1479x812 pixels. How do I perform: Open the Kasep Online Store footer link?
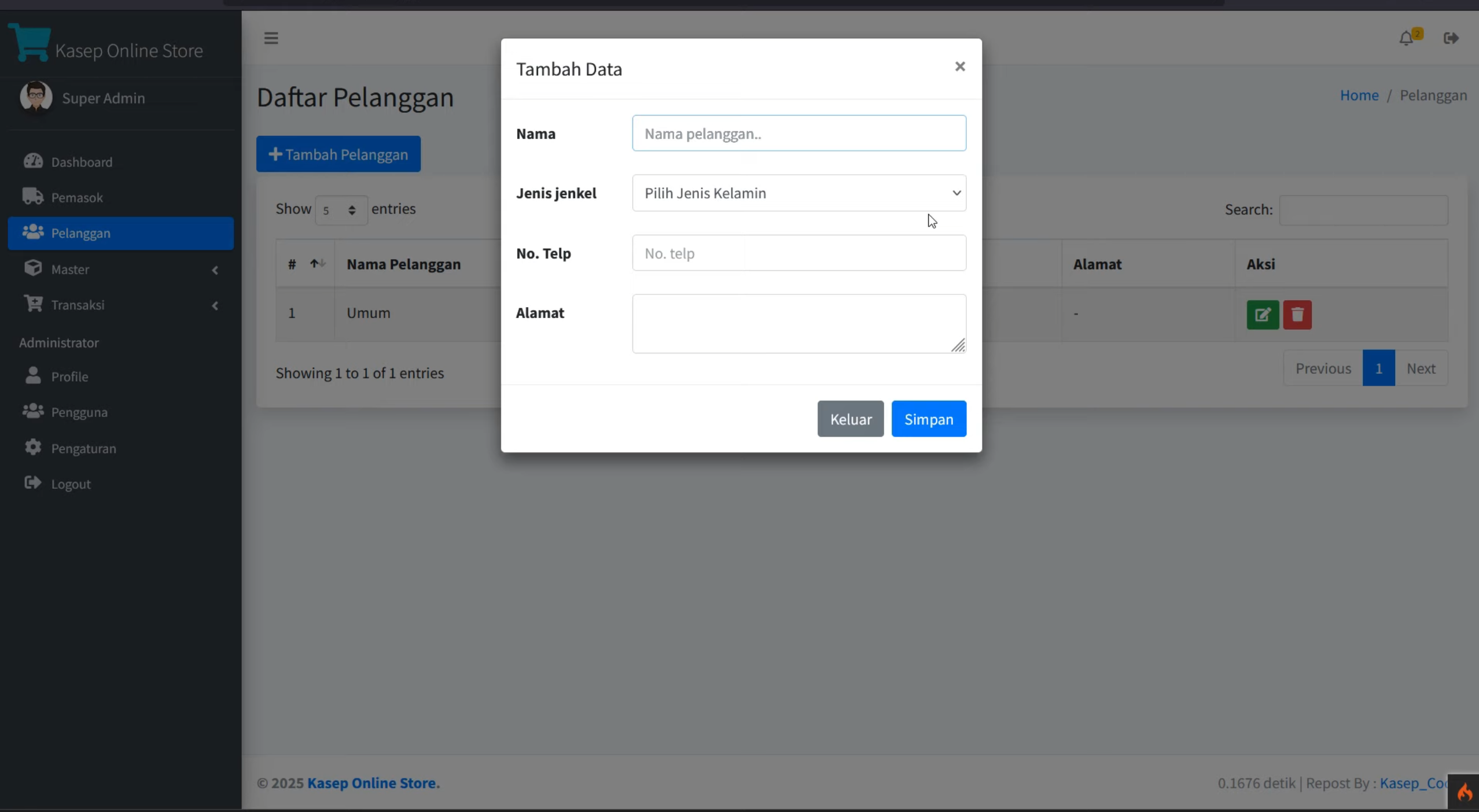pyautogui.click(x=373, y=783)
